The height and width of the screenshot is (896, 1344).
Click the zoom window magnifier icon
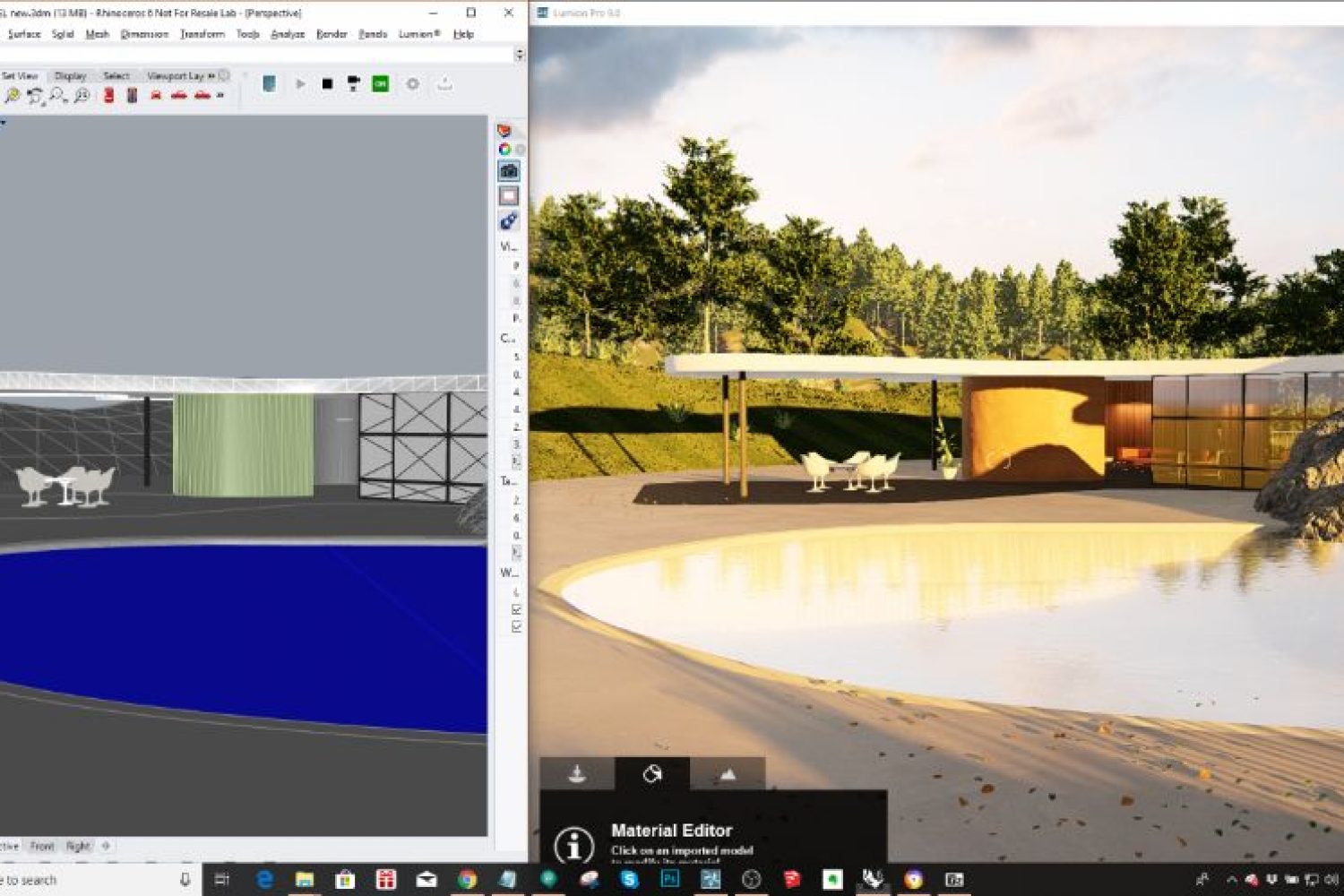click(57, 95)
